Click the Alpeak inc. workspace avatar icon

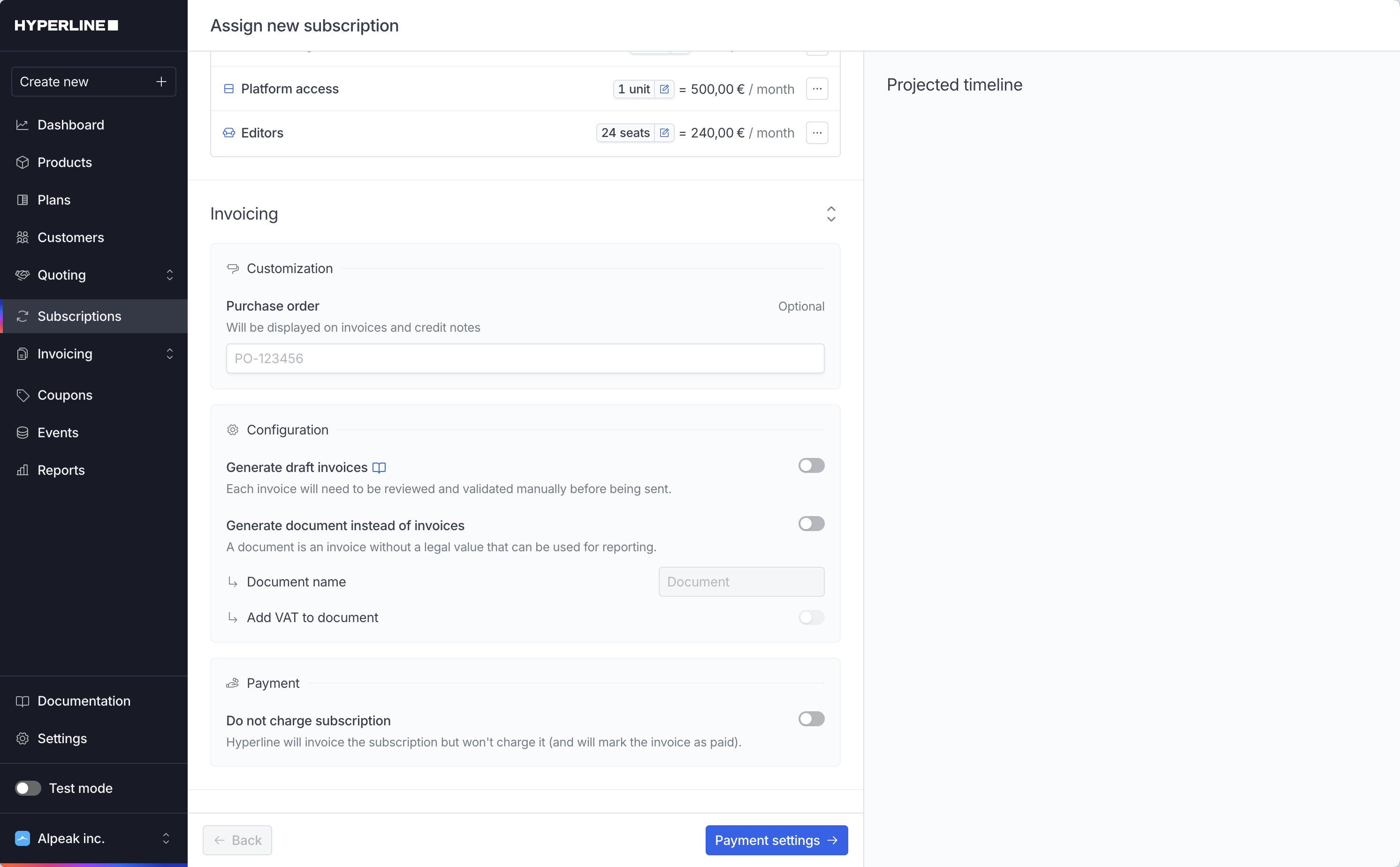click(x=23, y=838)
